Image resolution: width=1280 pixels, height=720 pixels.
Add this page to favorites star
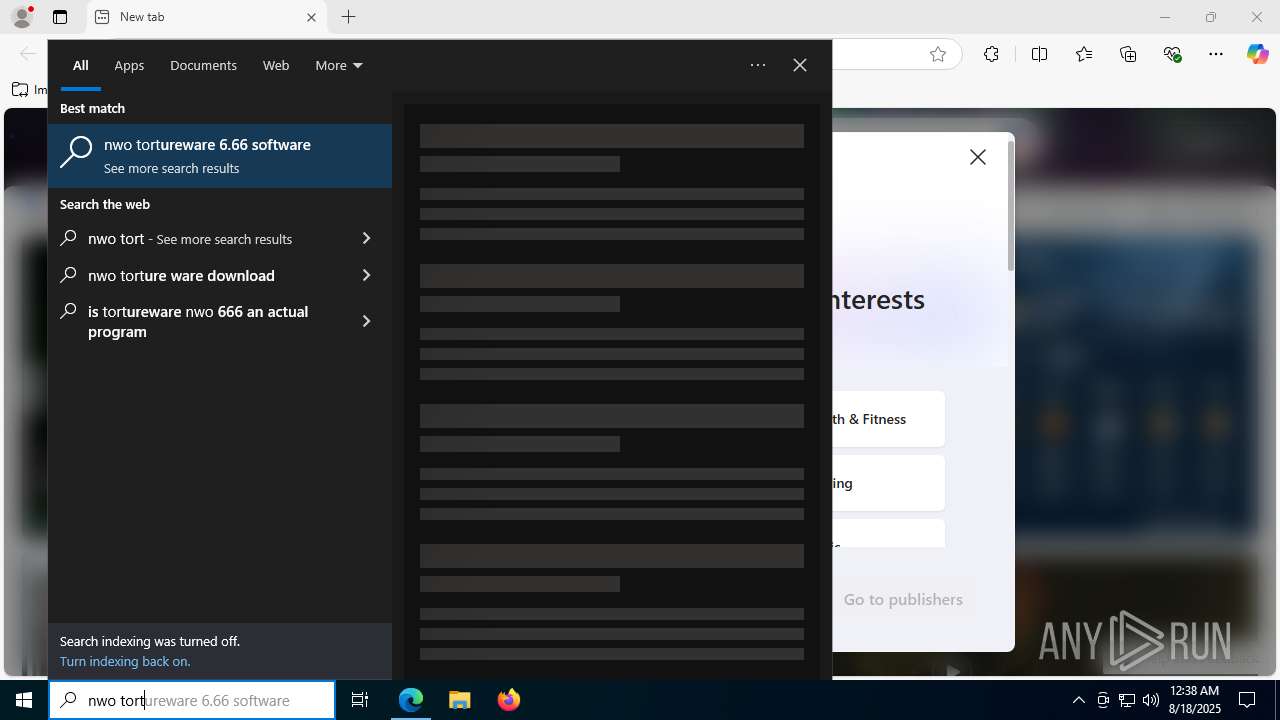[937, 54]
